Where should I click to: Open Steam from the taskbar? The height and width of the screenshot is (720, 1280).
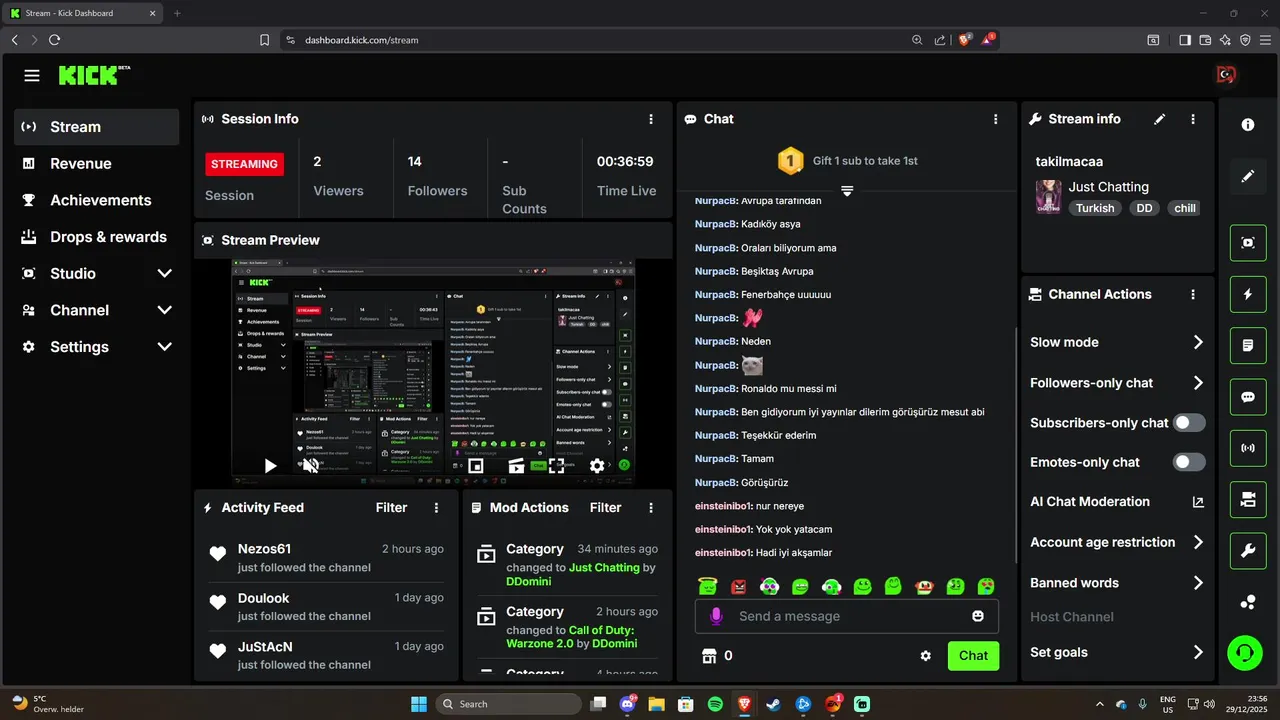(773, 704)
